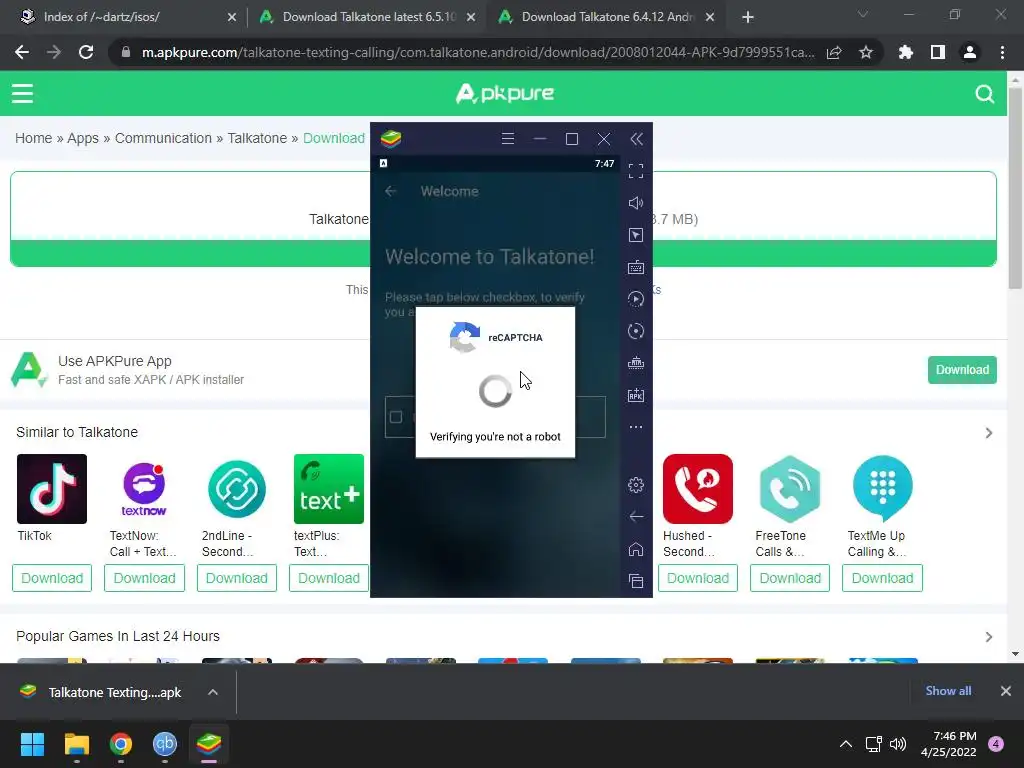Go to BlueStacks Android home
The width and height of the screenshot is (1024, 768).
635,549
